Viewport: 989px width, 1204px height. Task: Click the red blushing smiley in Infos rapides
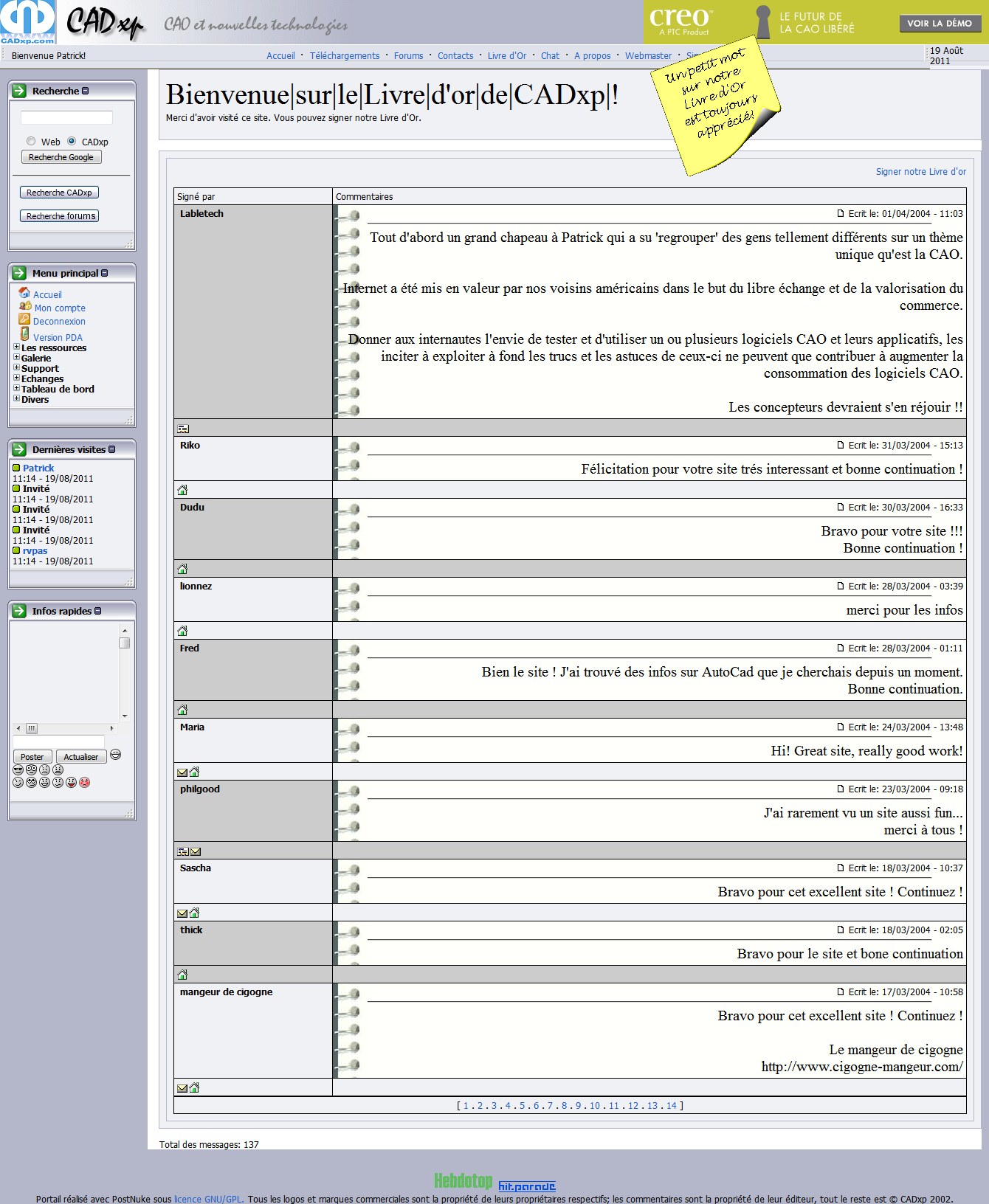[85, 783]
